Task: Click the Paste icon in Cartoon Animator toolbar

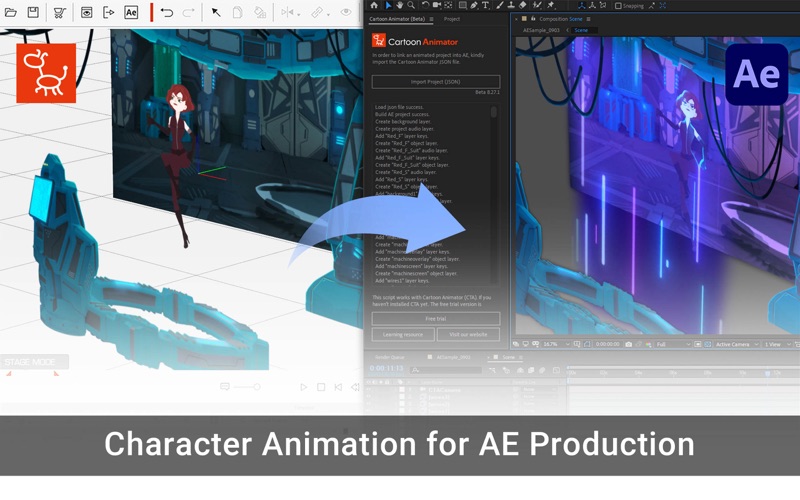Action: tap(260, 12)
